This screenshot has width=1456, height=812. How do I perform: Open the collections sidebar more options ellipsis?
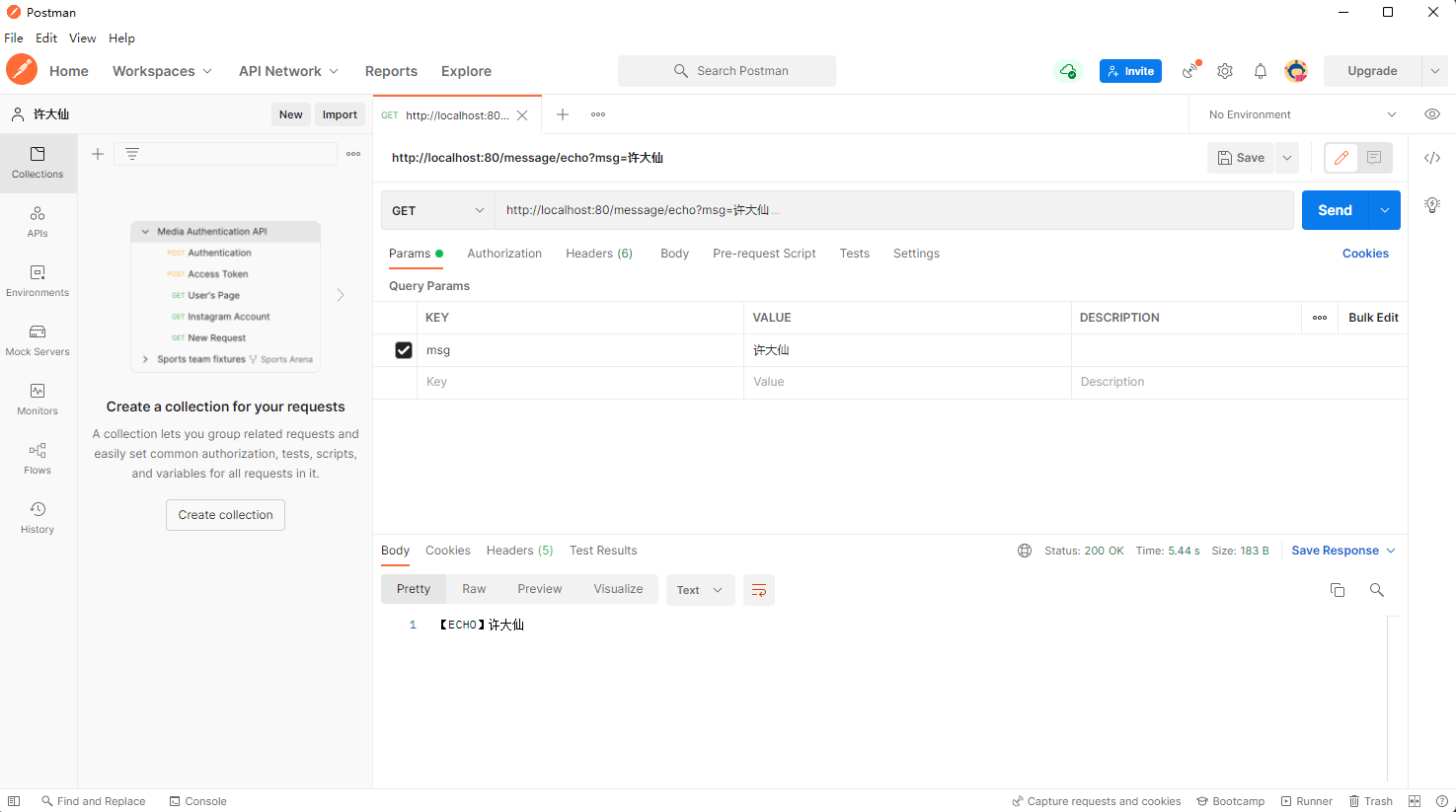(353, 154)
